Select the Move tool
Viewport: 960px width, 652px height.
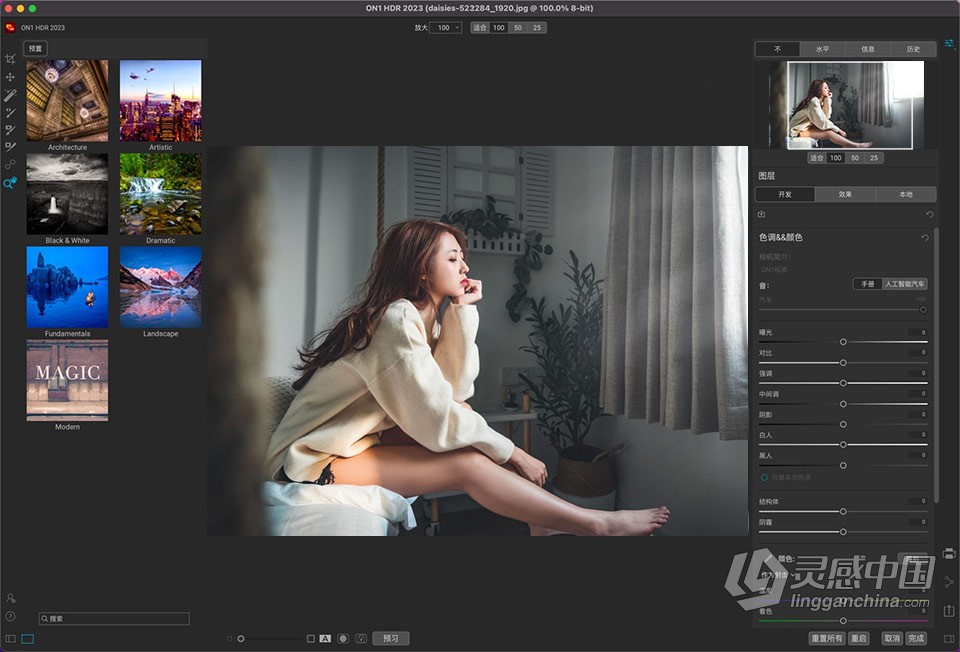point(12,78)
